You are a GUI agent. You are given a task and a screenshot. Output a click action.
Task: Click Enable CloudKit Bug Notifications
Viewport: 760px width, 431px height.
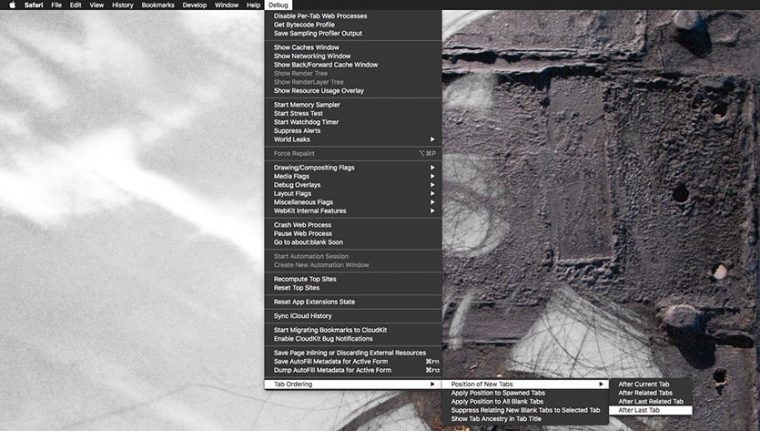353,339
